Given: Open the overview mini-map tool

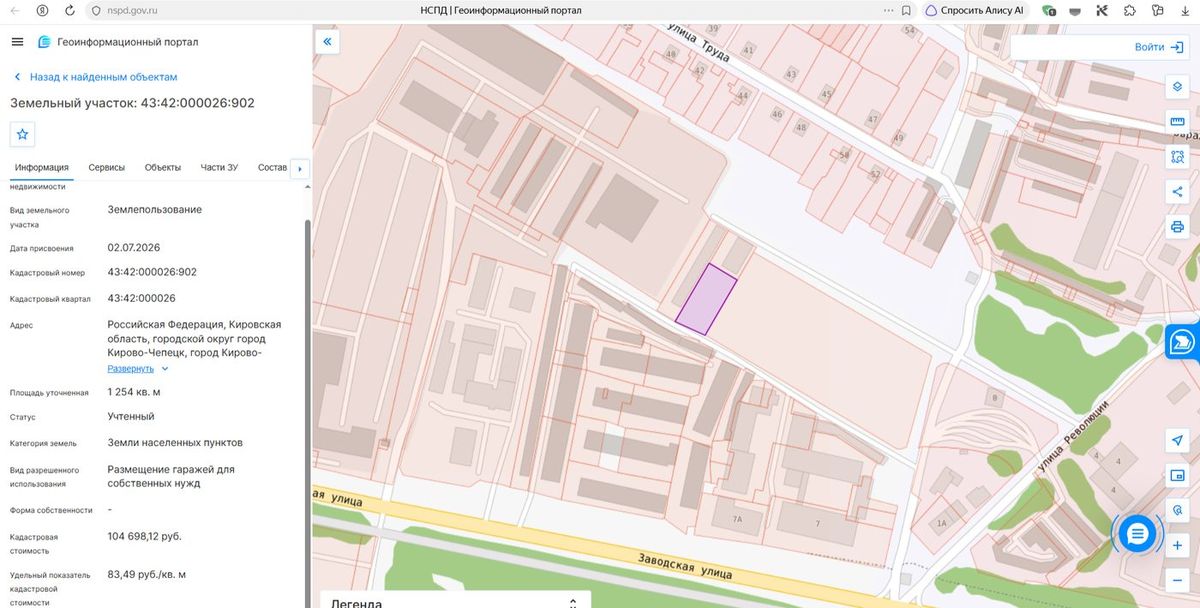Looking at the screenshot, I should [x=1177, y=475].
